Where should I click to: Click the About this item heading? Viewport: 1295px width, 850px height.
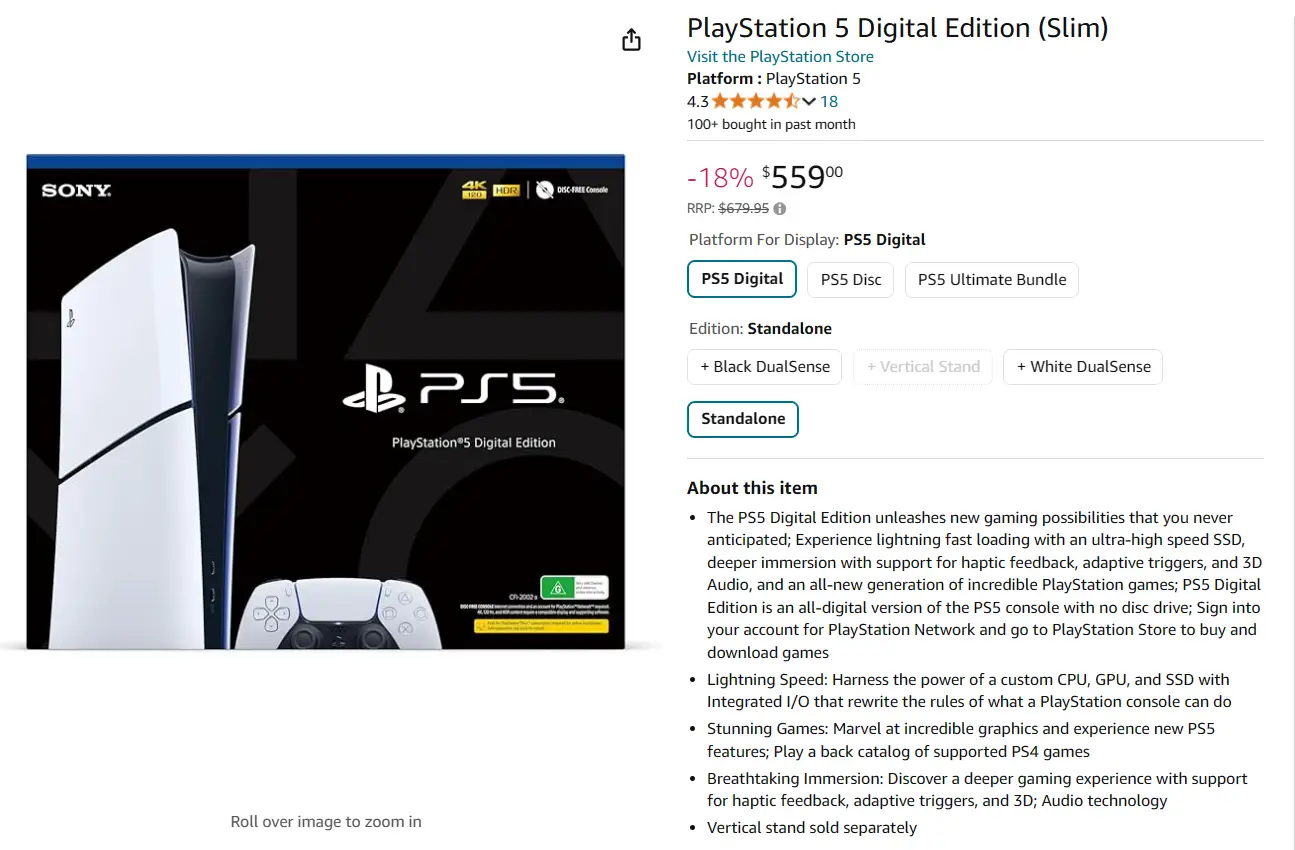click(x=752, y=488)
